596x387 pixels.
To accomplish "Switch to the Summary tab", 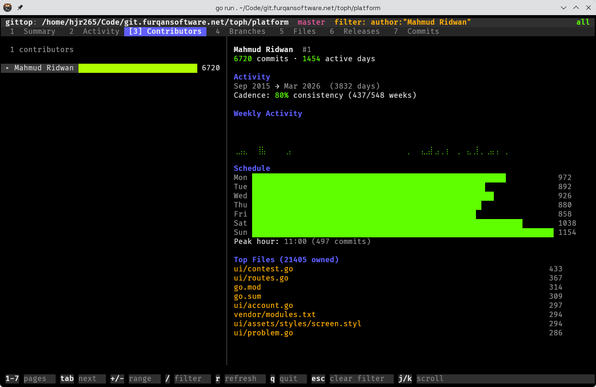I will 33,31.
